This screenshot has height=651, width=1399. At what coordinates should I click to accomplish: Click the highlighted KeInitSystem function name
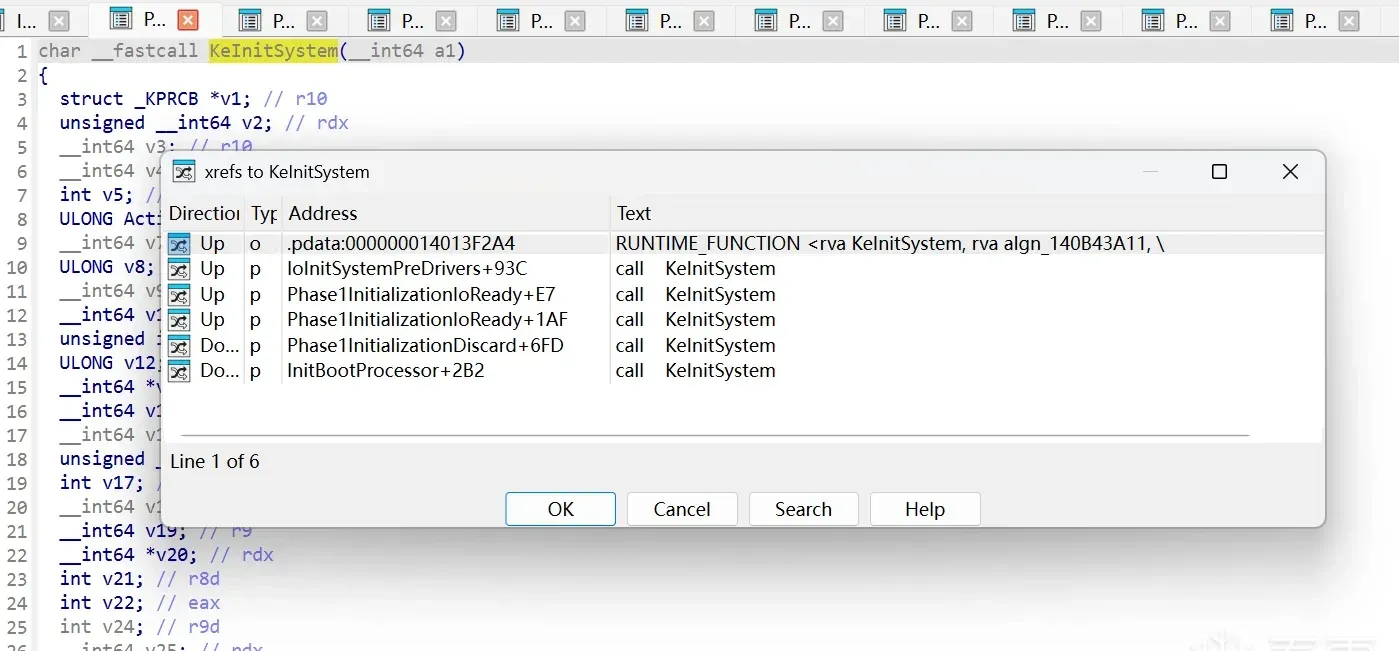click(274, 51)
